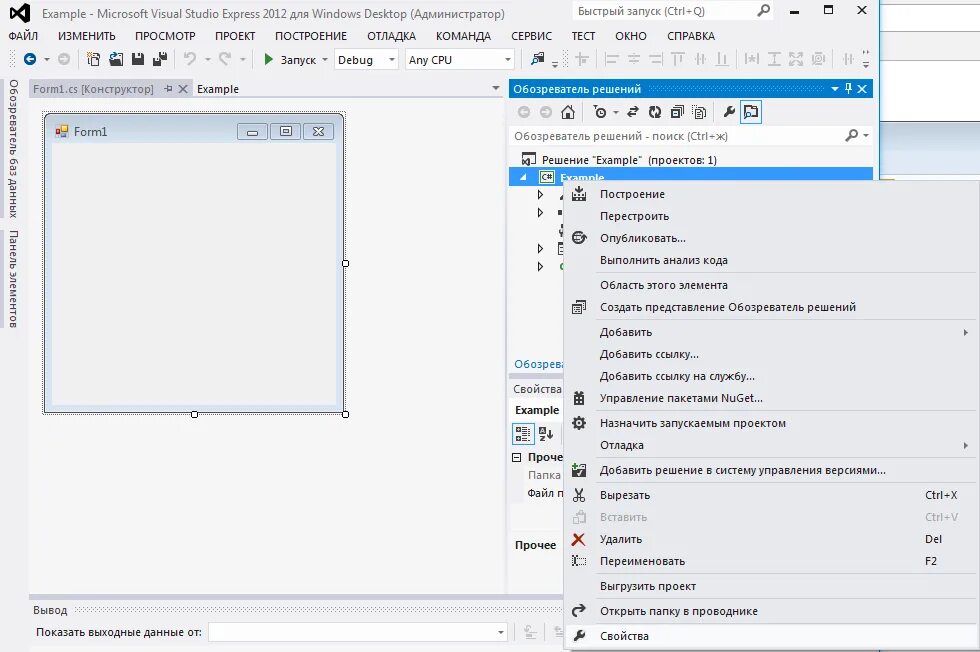Open the Обозреватель баз данных side tab
Viewport: 980px width, 652px height.
(14, 148)
